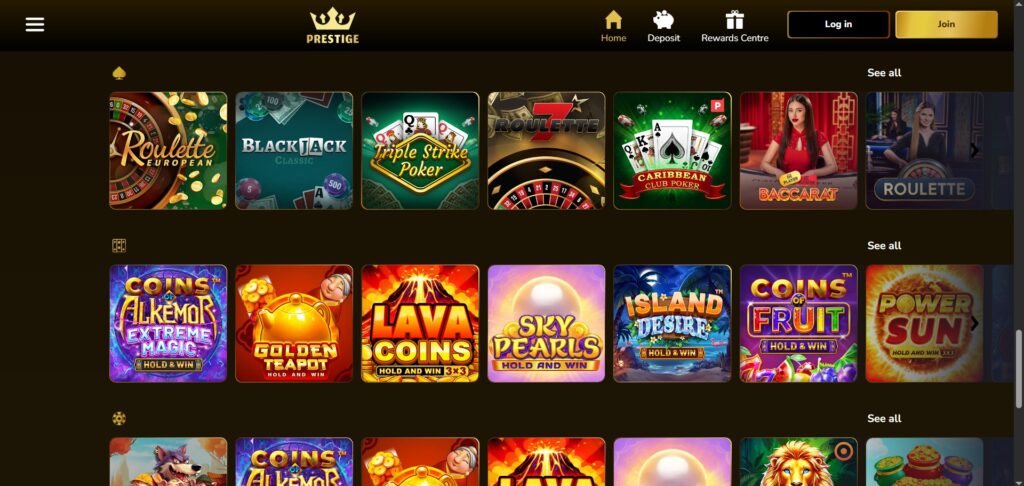The image size is (1024, 486).
Task: Open Lava Coins slot
Action: [x=420, y=323]
